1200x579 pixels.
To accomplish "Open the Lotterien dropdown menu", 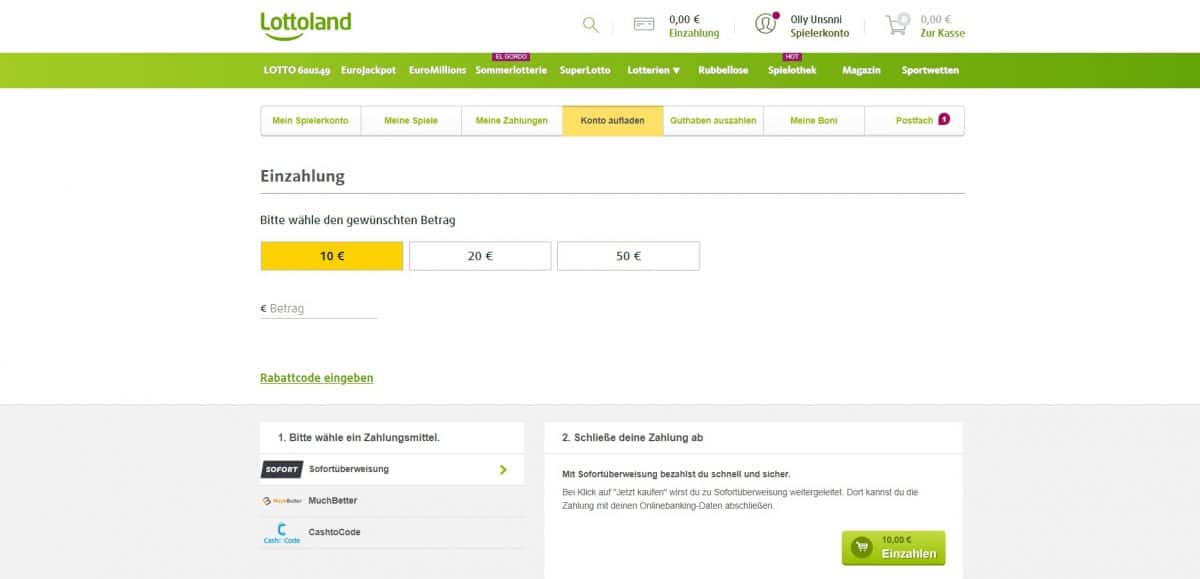I will point(654,70).
